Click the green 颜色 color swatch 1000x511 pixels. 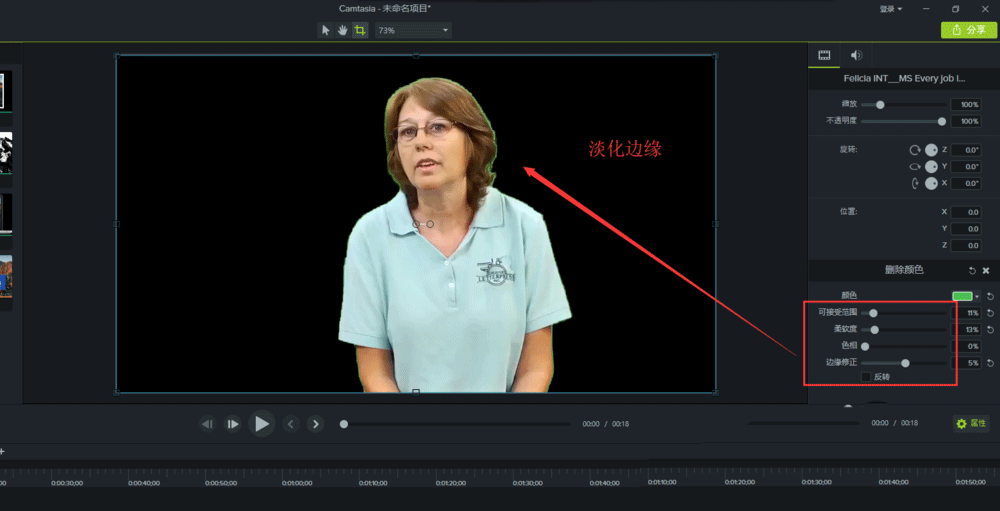coord(962,296)
